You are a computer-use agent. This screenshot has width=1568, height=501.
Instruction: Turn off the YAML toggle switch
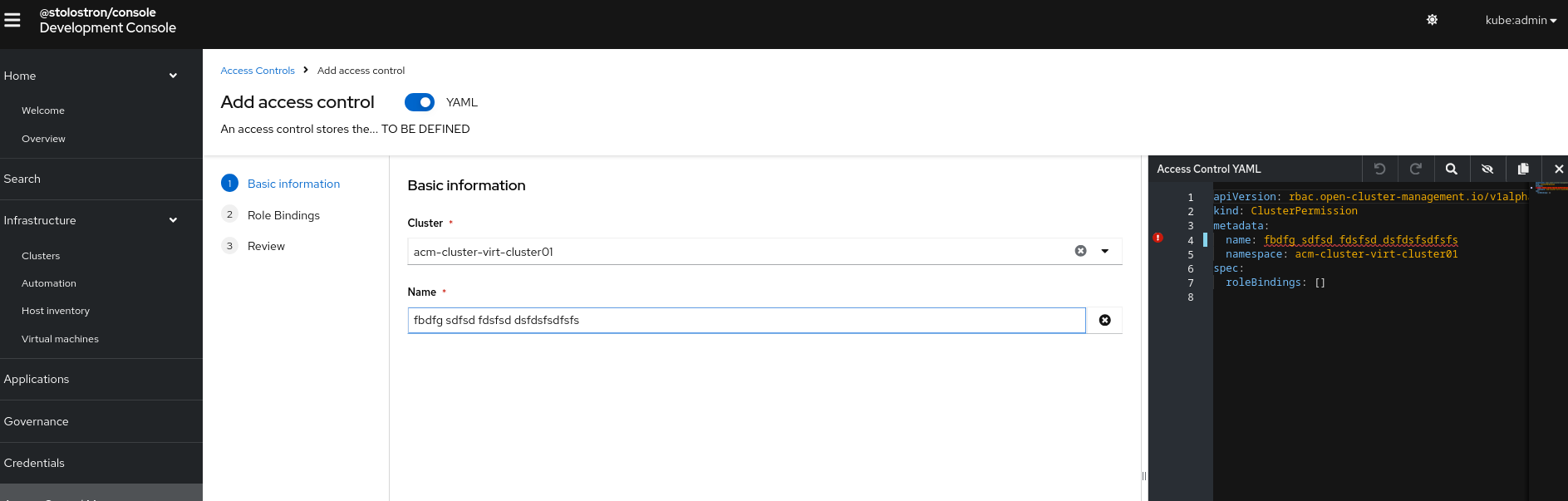(x=419, y=102)
